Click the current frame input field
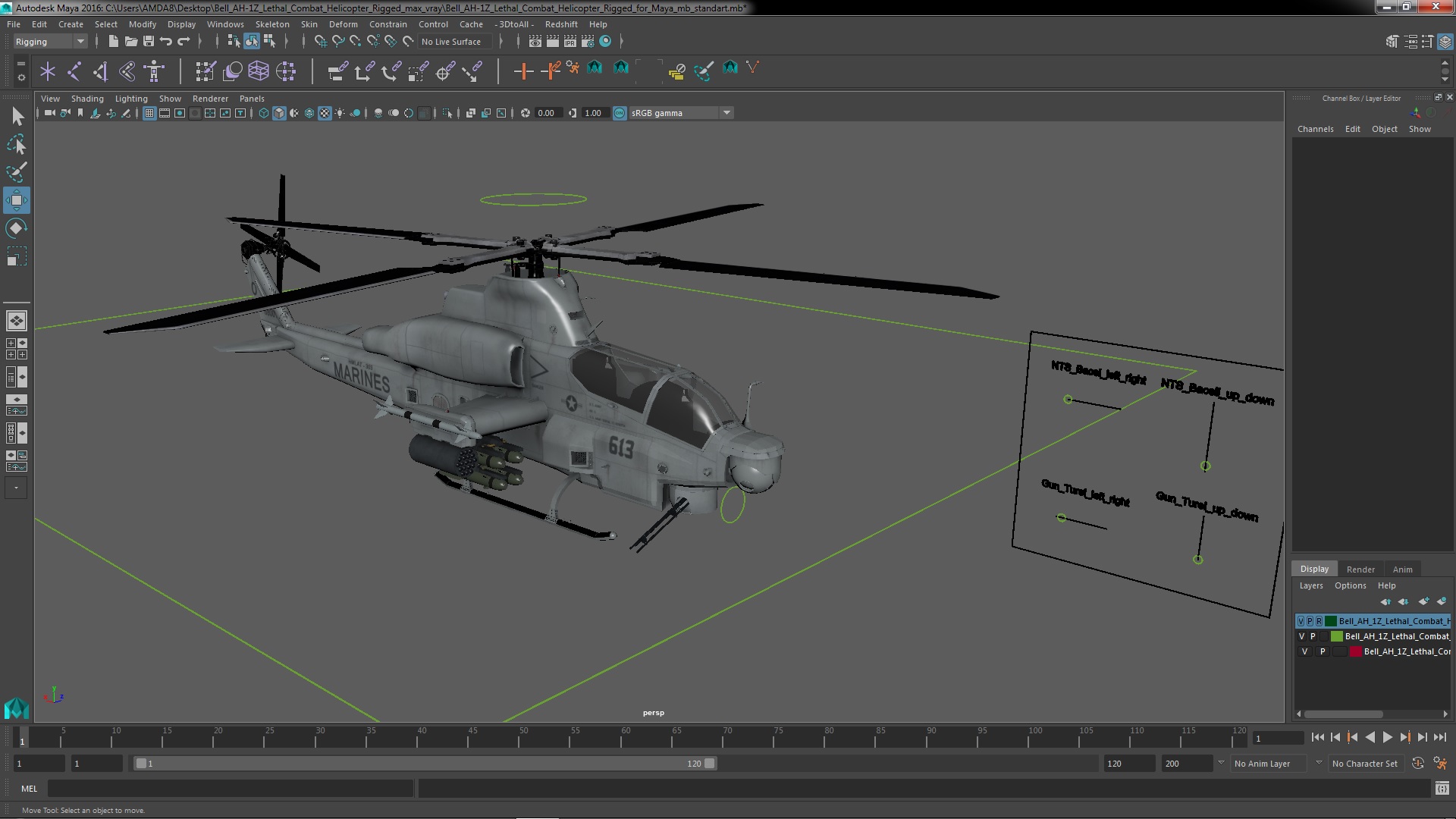1456x819 pixels. click(x=1279, y=738)
